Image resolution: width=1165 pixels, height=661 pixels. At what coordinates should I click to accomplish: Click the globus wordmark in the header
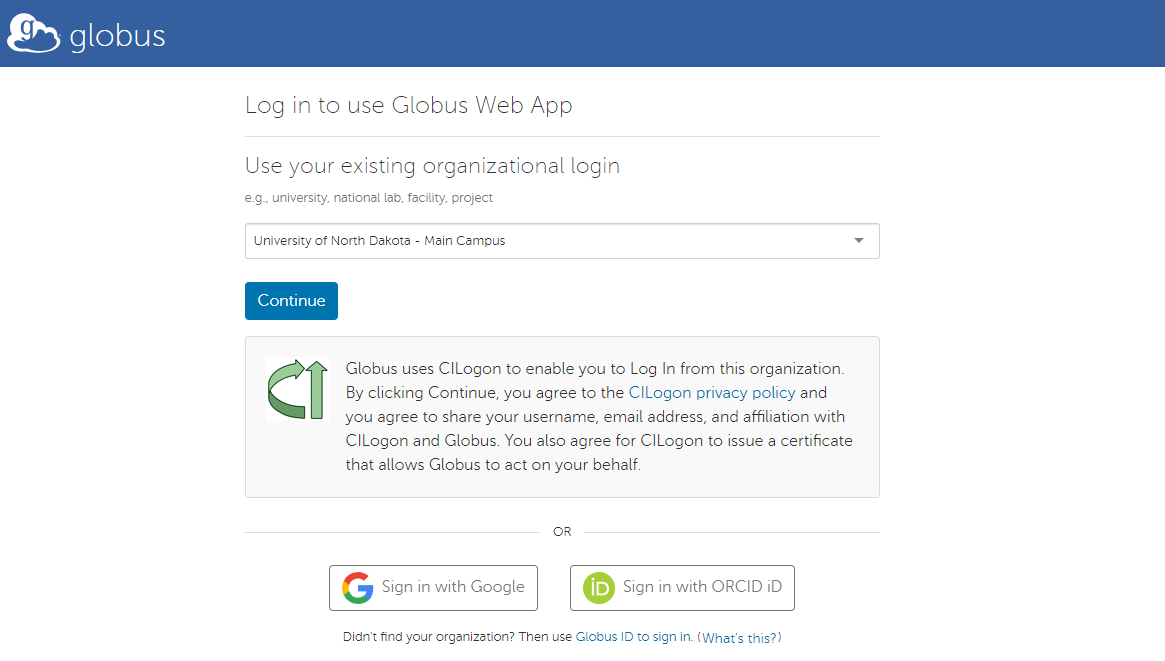(117, 37)
